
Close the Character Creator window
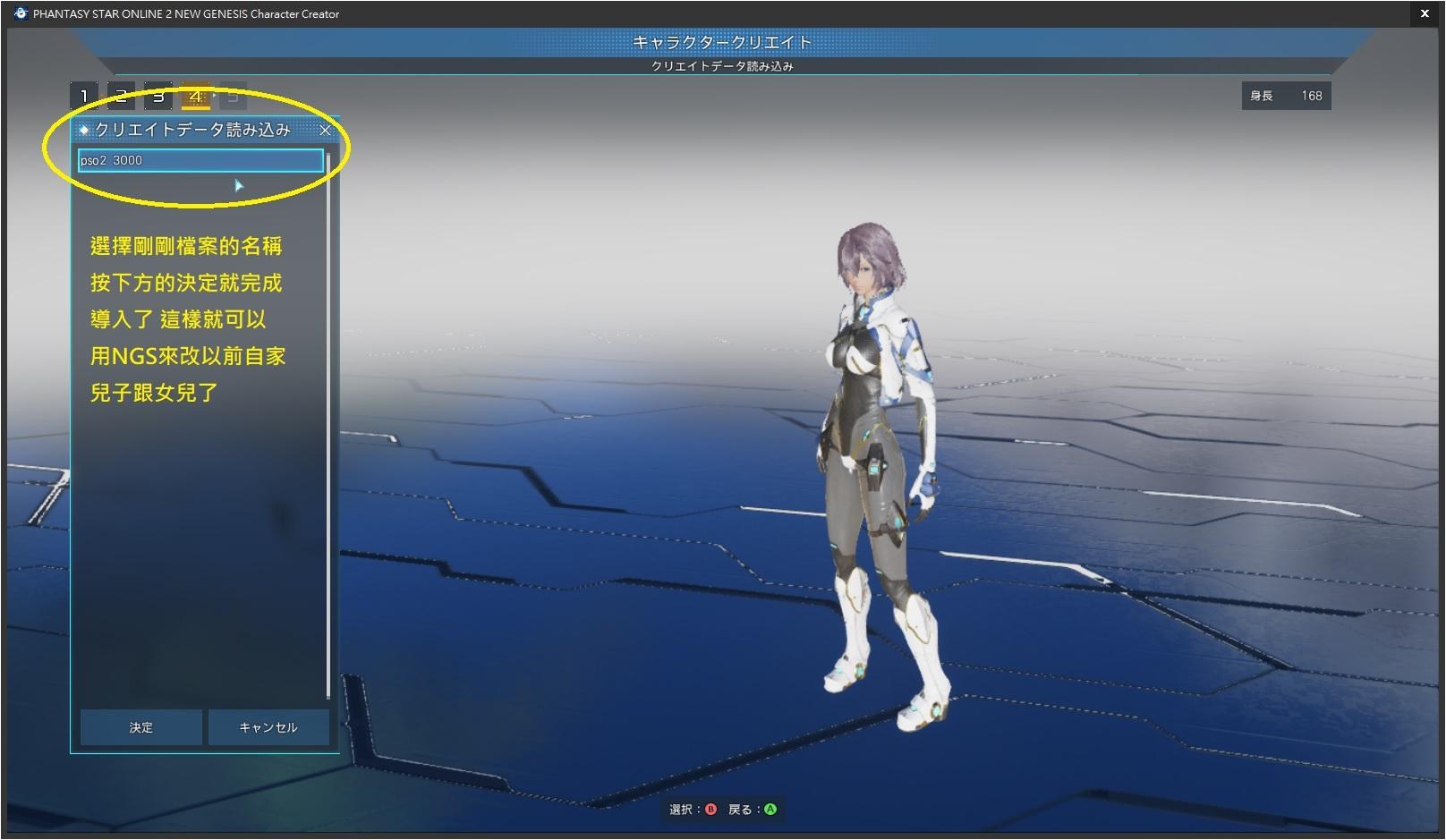[1425, 13]
